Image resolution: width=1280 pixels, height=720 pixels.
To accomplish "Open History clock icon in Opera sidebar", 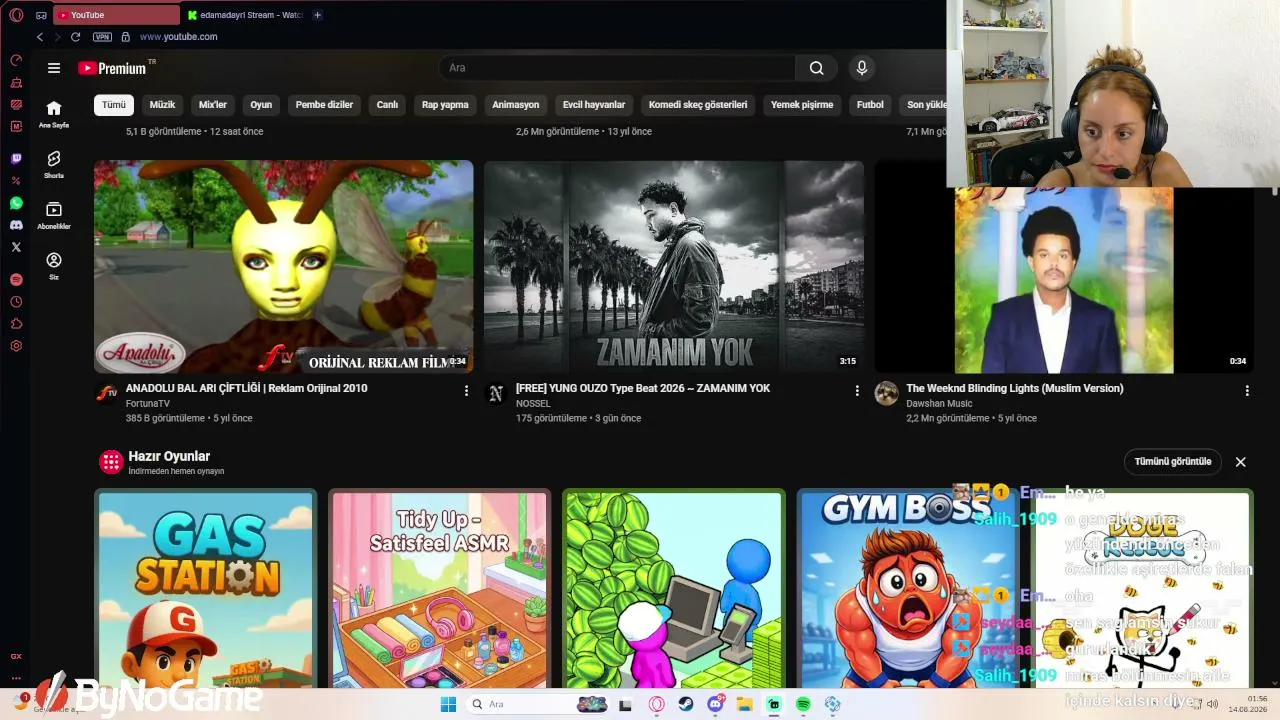I will (16, 302).
